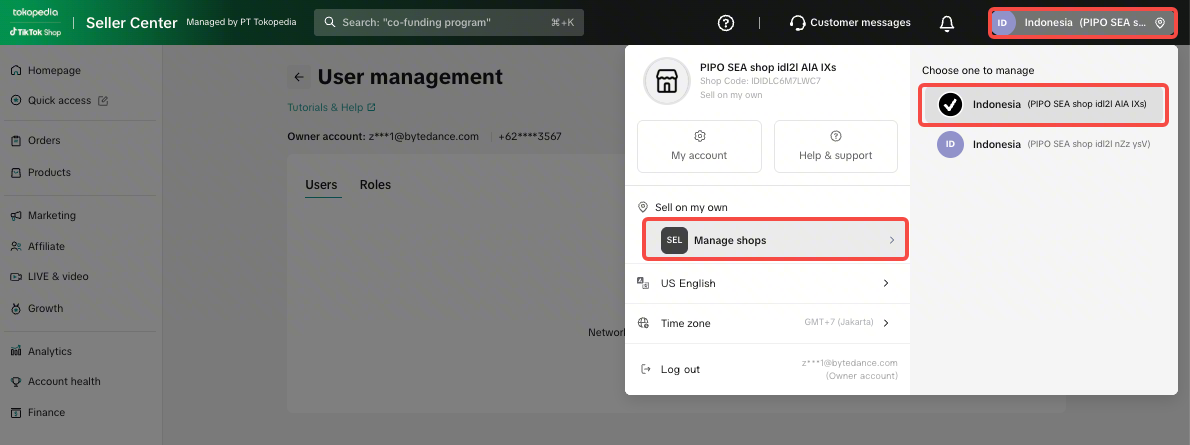Click the Help & support button
1190x445 pixels.
835,146
